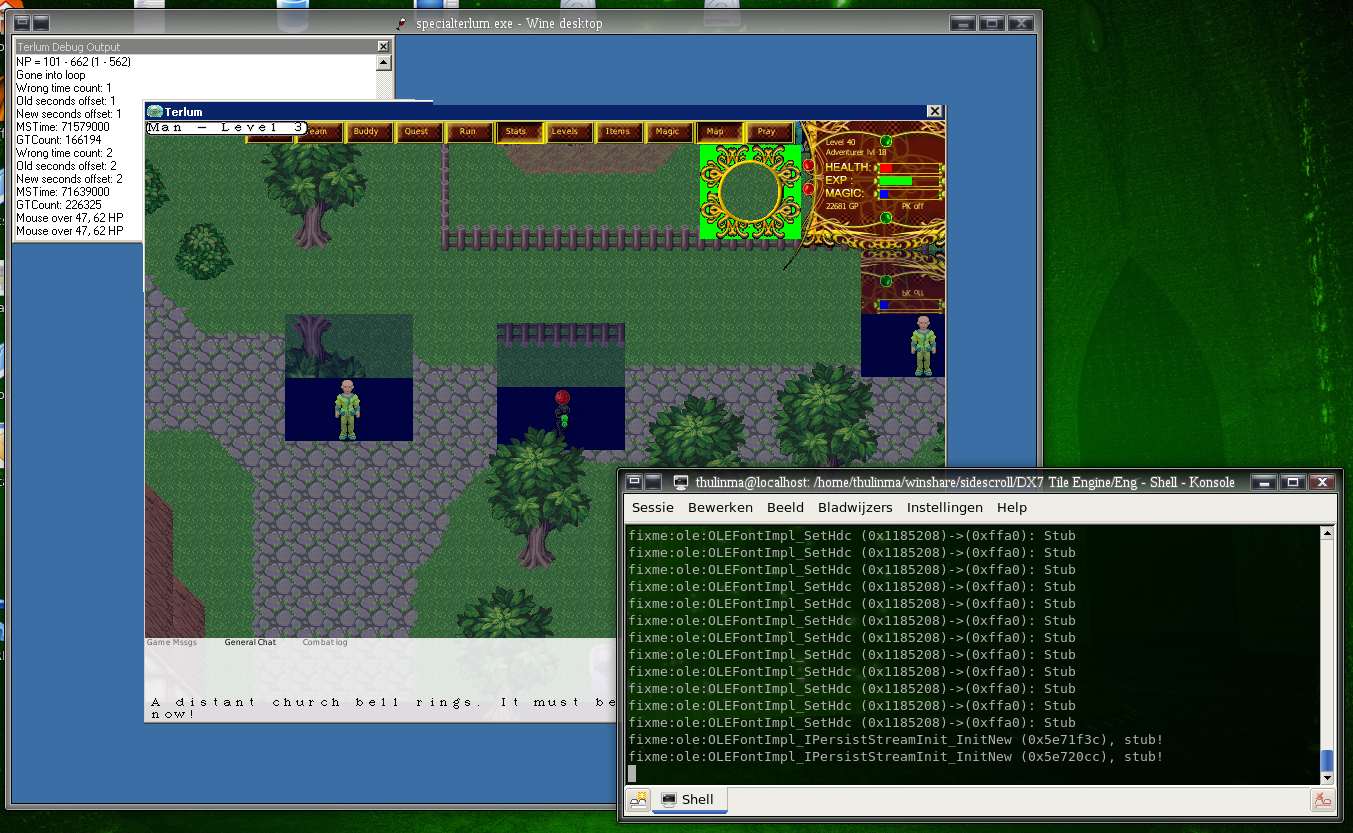The width and height of the screenshot is (1353, 833).
Task: Click the bald character on the left
Action: point(349,409)
